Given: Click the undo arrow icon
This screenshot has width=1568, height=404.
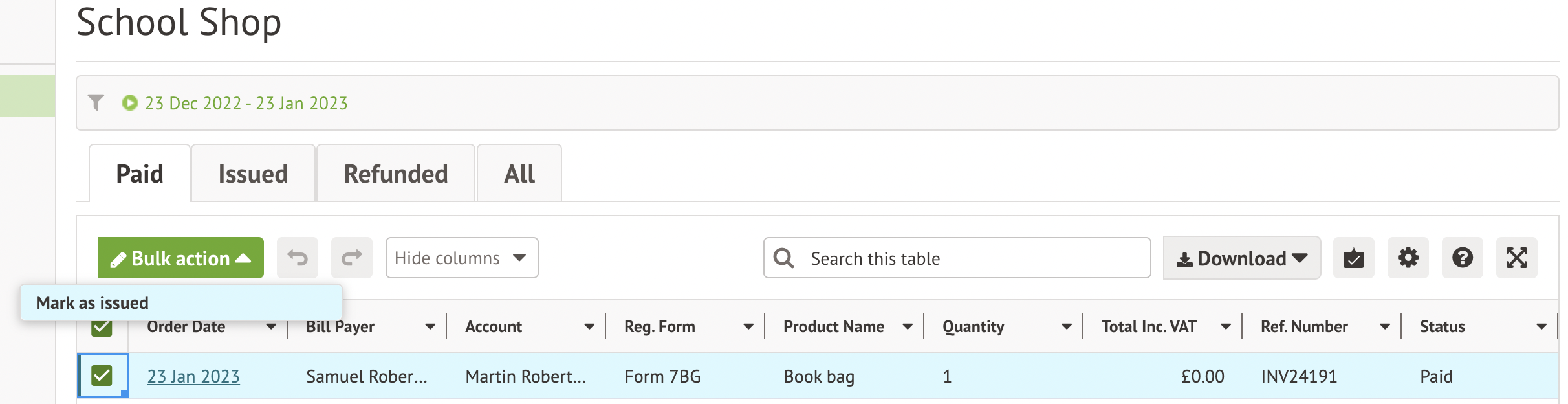Looking at the screenshot, I should [x=298, y=258].
